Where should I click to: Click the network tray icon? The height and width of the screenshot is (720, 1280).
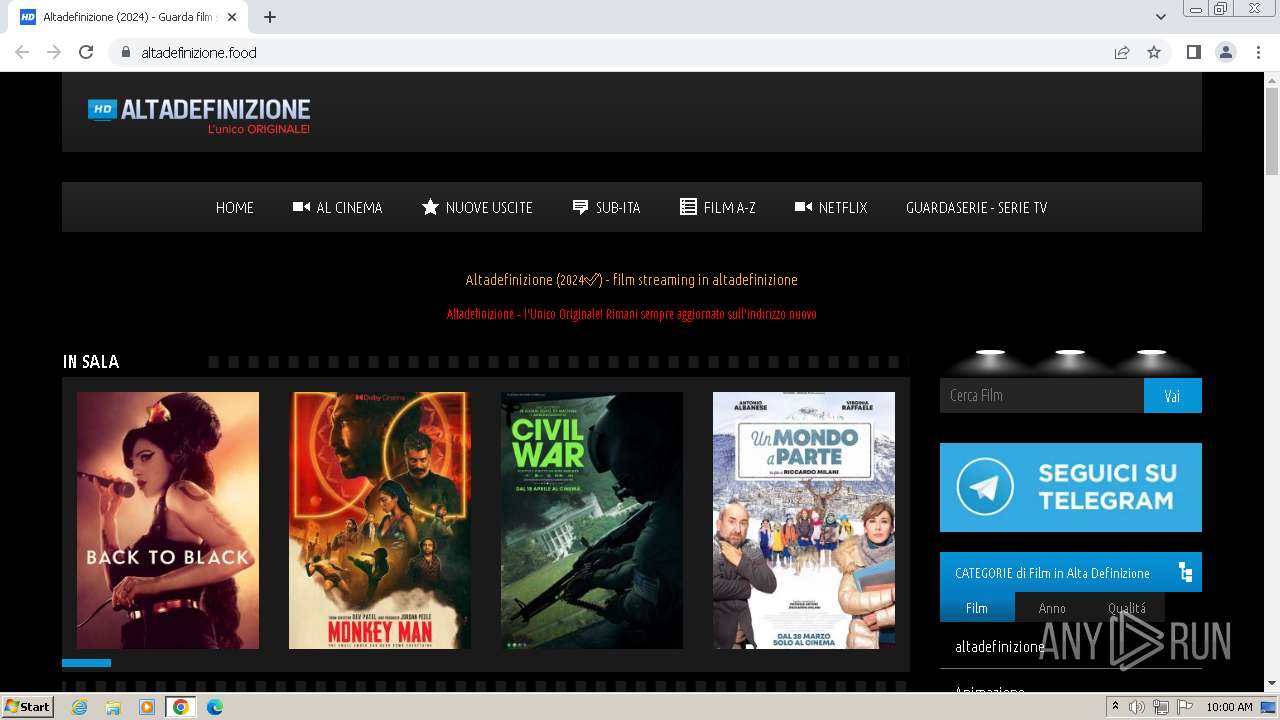[x=1161, y=707]
